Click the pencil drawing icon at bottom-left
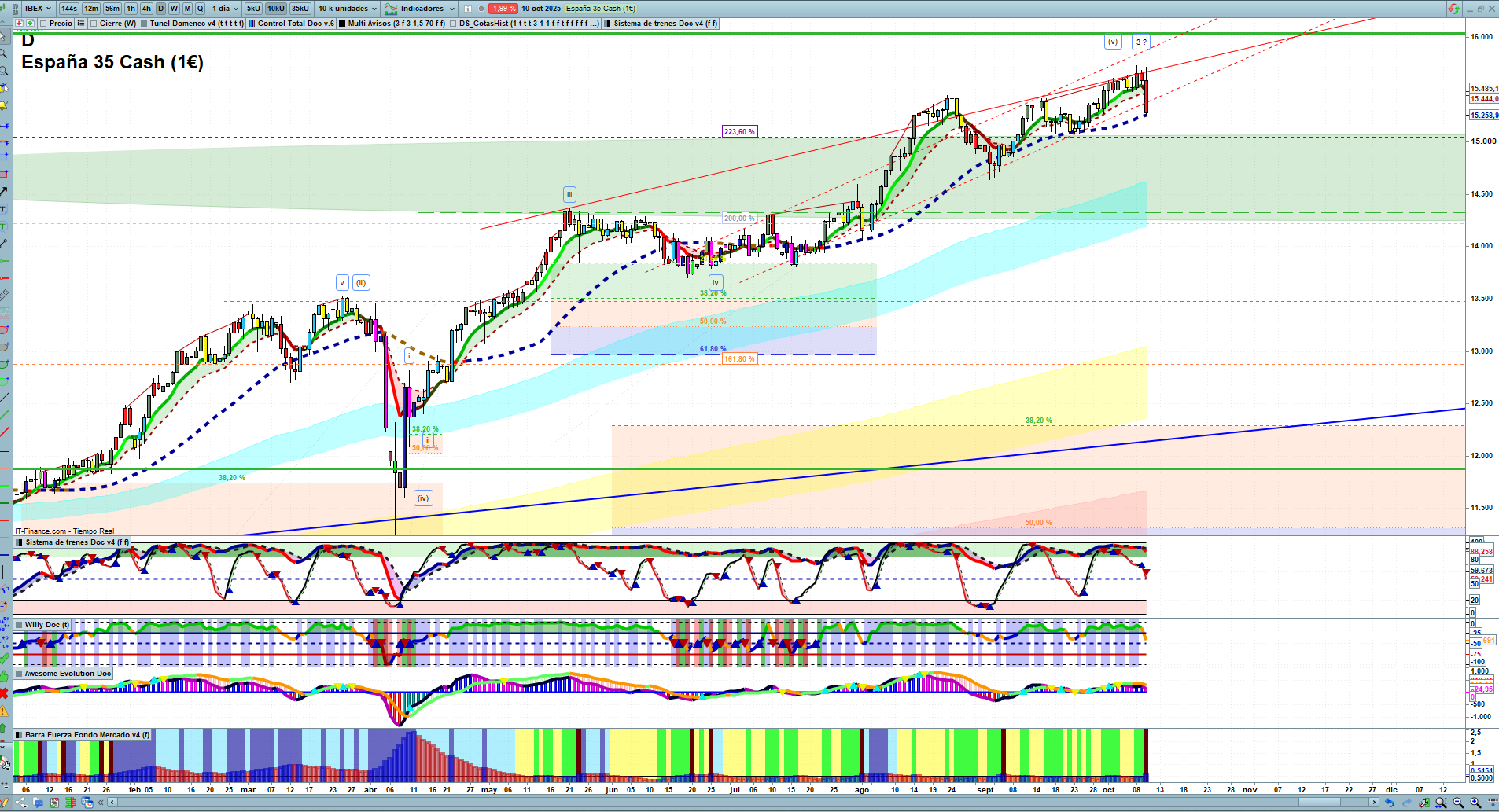The image size is (1499, 812). 6,803
